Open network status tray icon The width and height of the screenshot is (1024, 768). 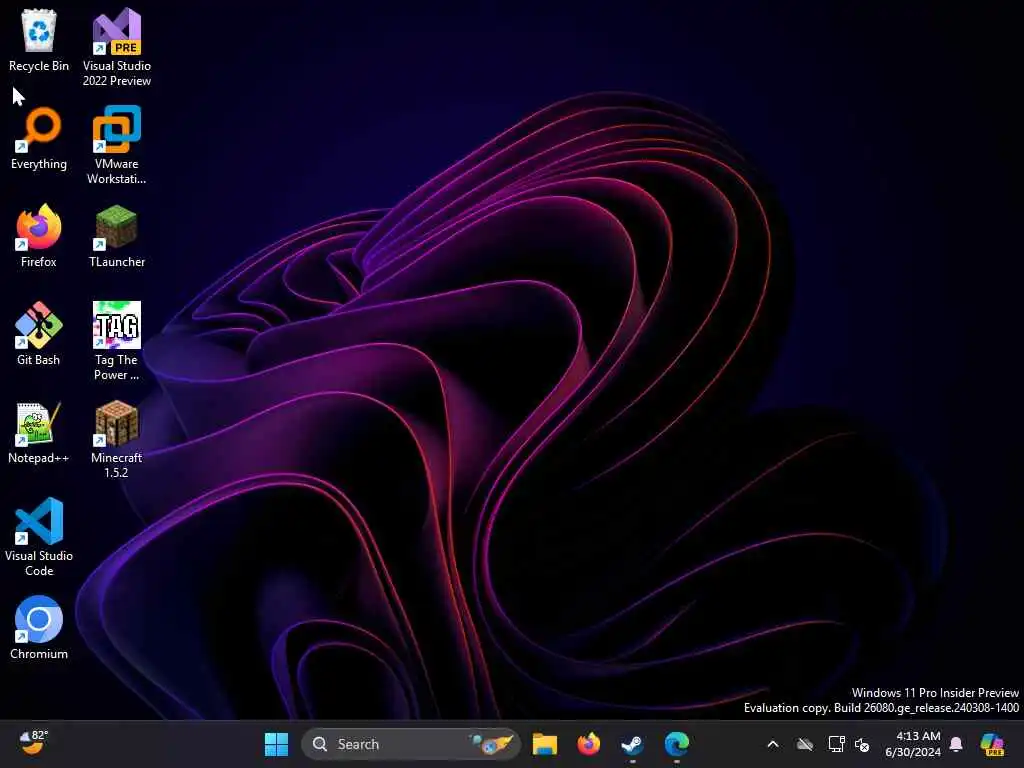tap(837, 744)
